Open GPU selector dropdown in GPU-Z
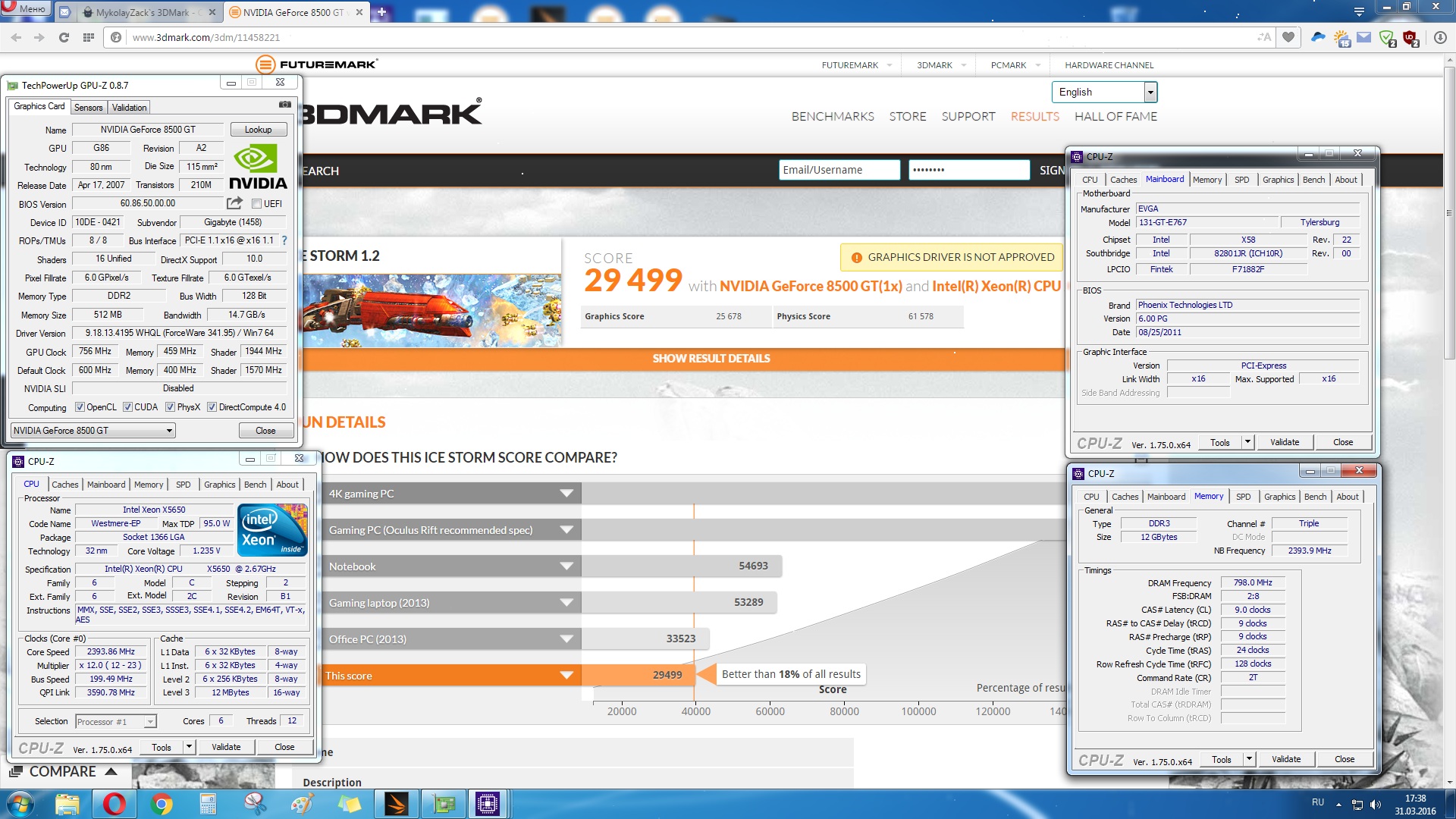This screenshot has height=819, width=1456. [x=93, y=430]
